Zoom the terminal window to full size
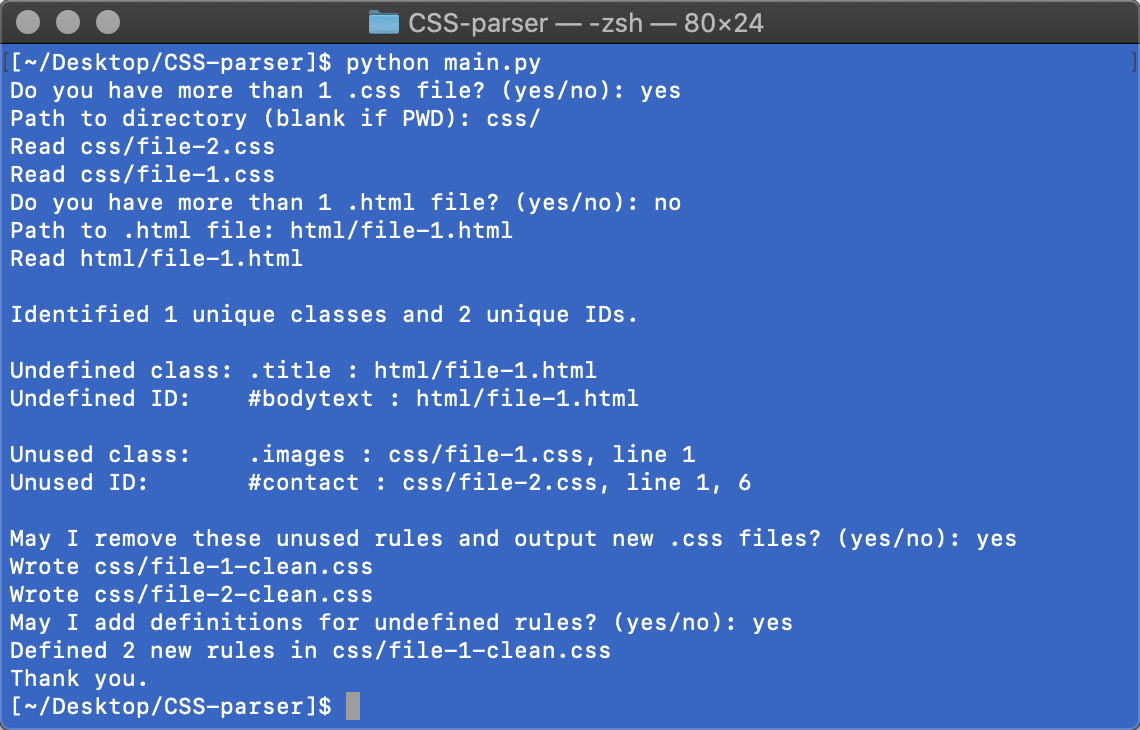This screenshot has height=730, width=1140. coord(106,22)
